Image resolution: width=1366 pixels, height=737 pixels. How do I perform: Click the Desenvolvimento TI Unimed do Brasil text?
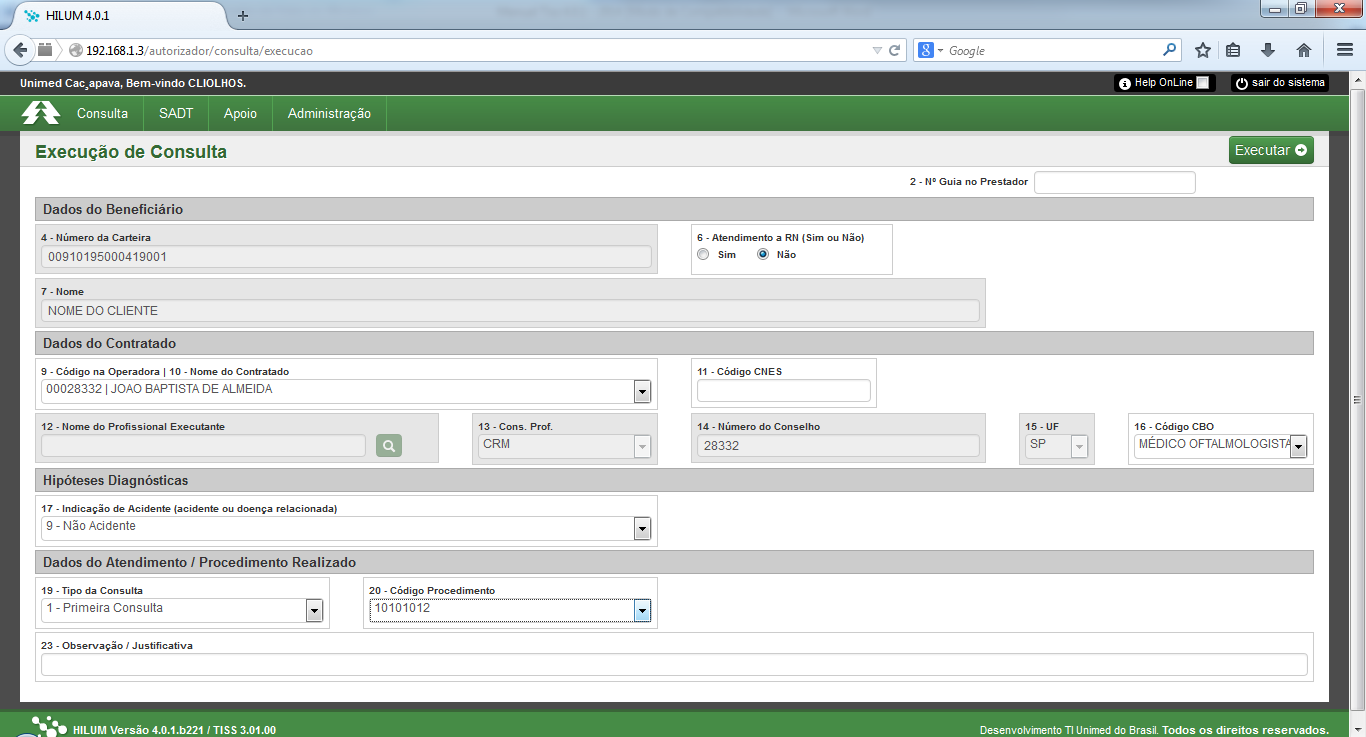click(1068, 730)
